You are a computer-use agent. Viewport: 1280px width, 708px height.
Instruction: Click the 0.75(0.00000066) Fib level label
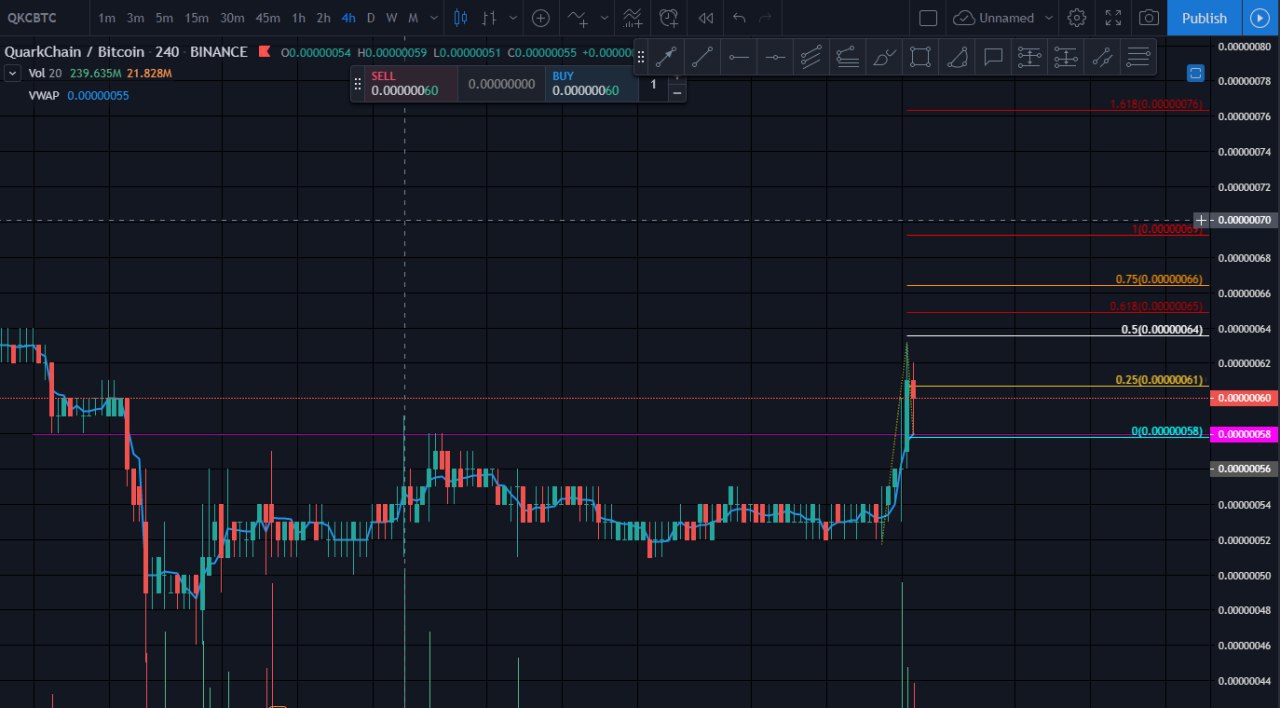coord(1160,279)
